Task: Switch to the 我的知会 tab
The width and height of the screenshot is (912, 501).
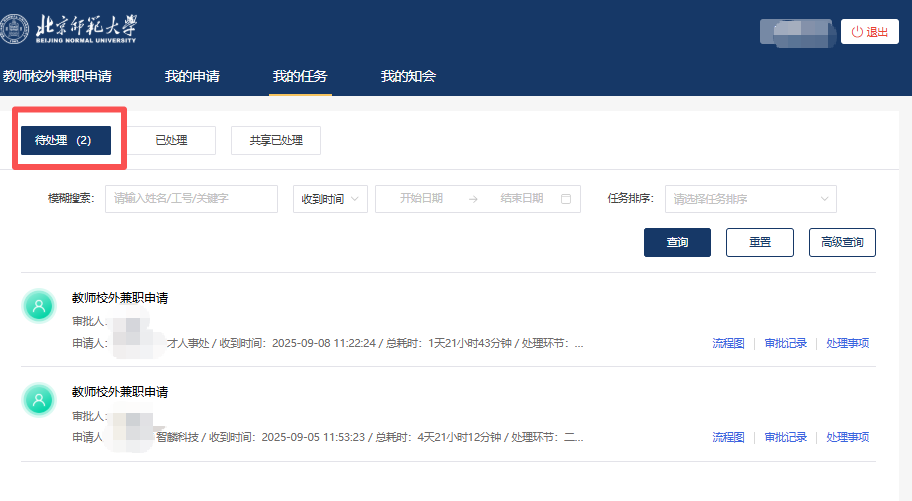Action: (408, 76)
